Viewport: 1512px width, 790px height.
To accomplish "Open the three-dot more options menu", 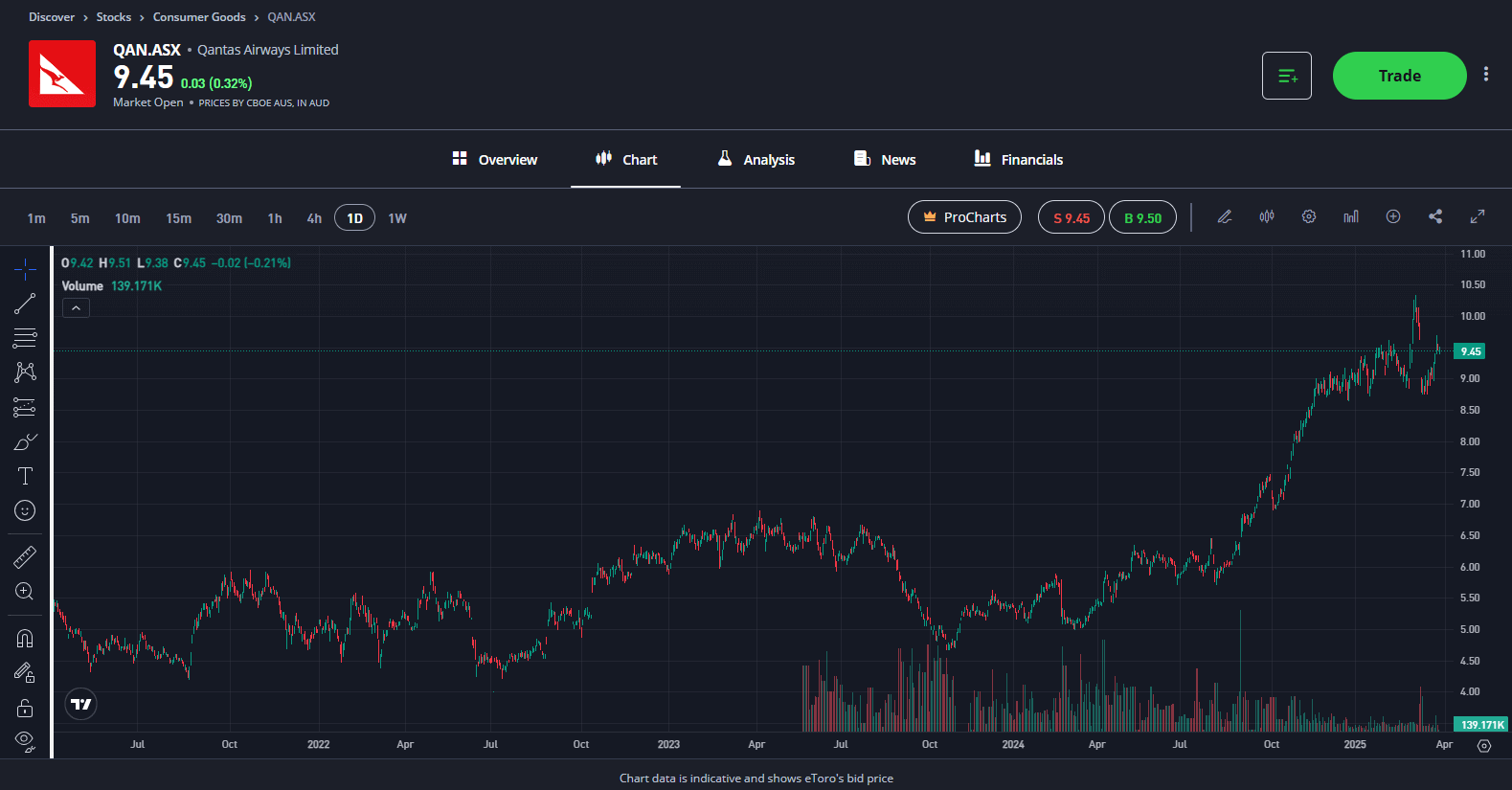I will click(x=1486, y=75).
